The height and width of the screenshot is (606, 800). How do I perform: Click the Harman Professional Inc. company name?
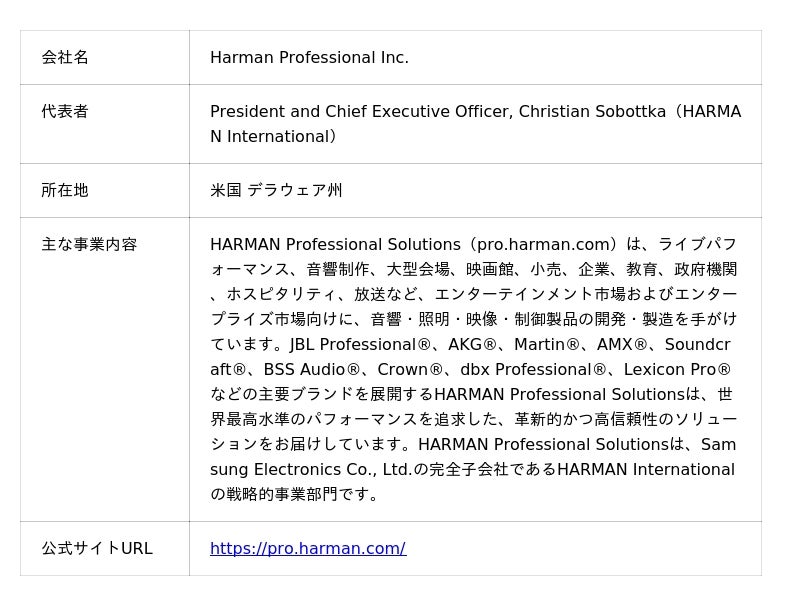tap(309, 58)
